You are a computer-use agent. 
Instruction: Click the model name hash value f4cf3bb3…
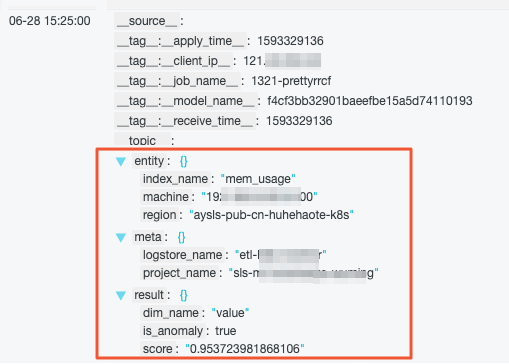click(x=370, y=101)
